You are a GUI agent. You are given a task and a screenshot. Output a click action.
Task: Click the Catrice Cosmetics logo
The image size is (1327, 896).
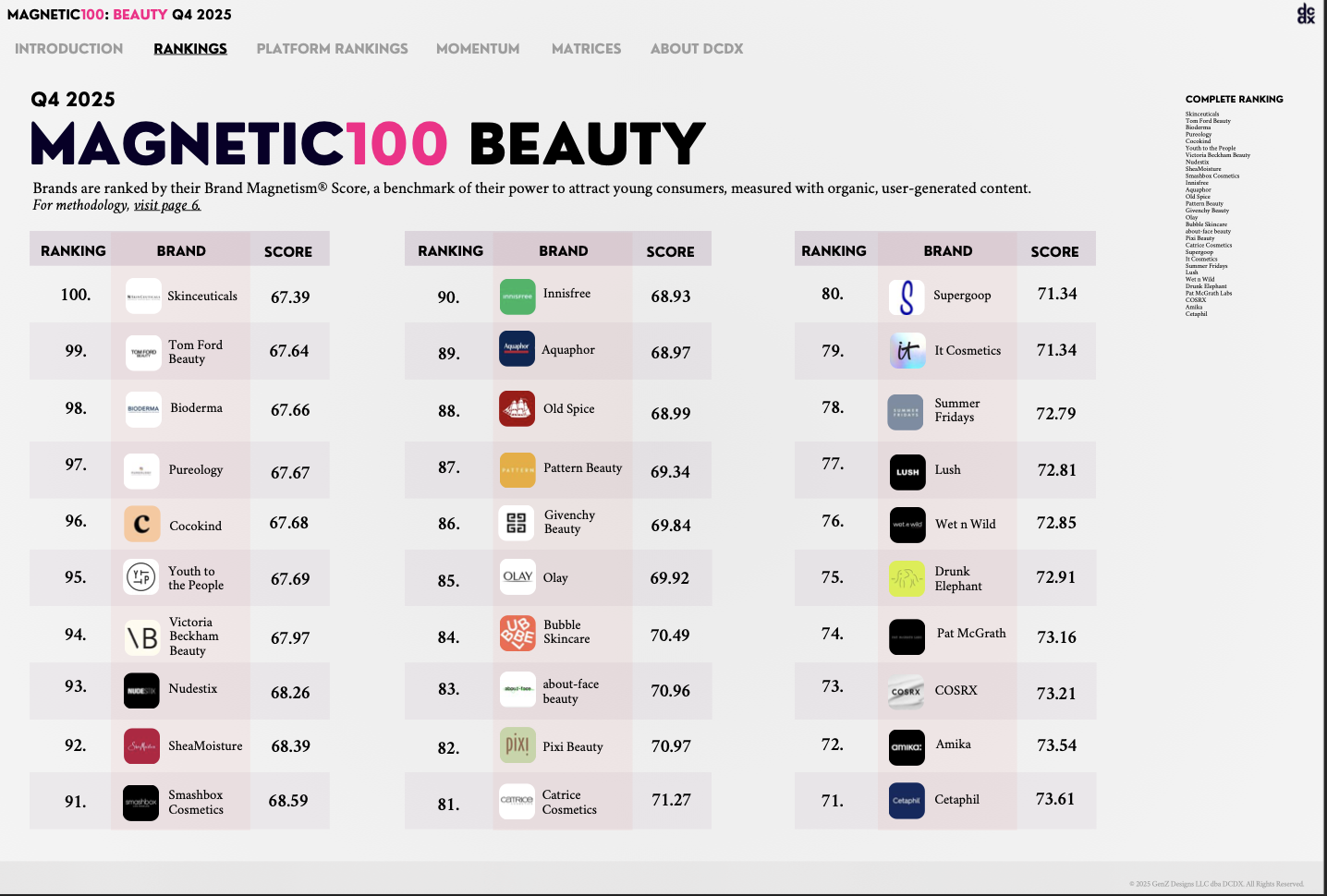[517, 801]
